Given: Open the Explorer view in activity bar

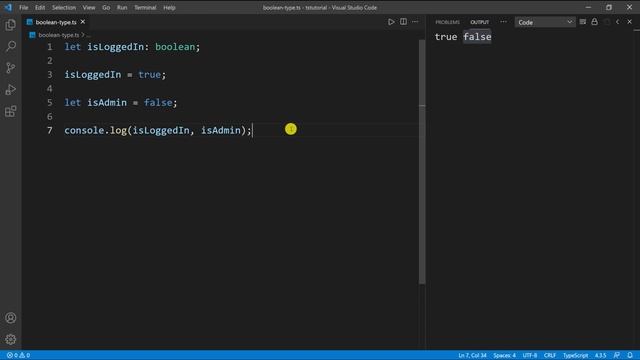Looking at the screenshot, I should pyautogui.click(x=11, y=25).
